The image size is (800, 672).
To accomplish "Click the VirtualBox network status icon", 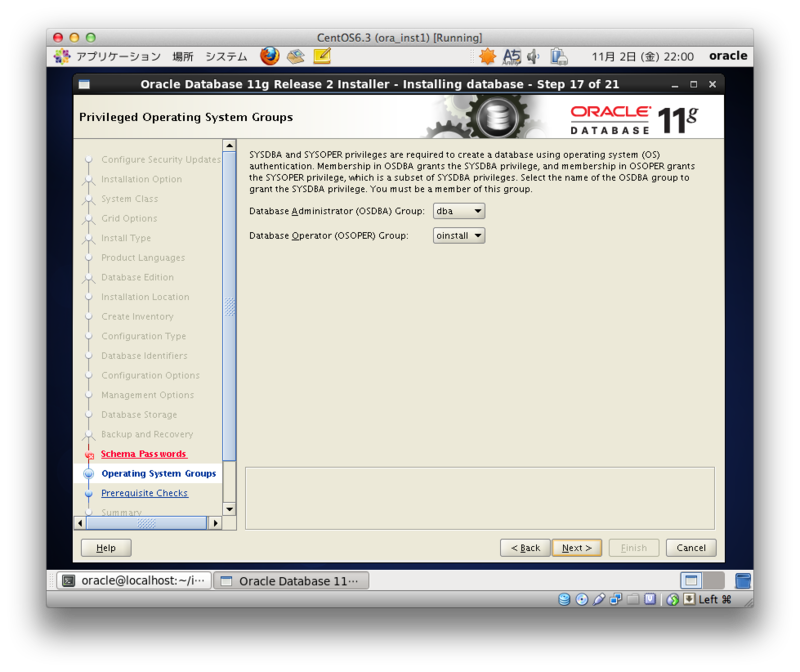I will pos(616,600).
